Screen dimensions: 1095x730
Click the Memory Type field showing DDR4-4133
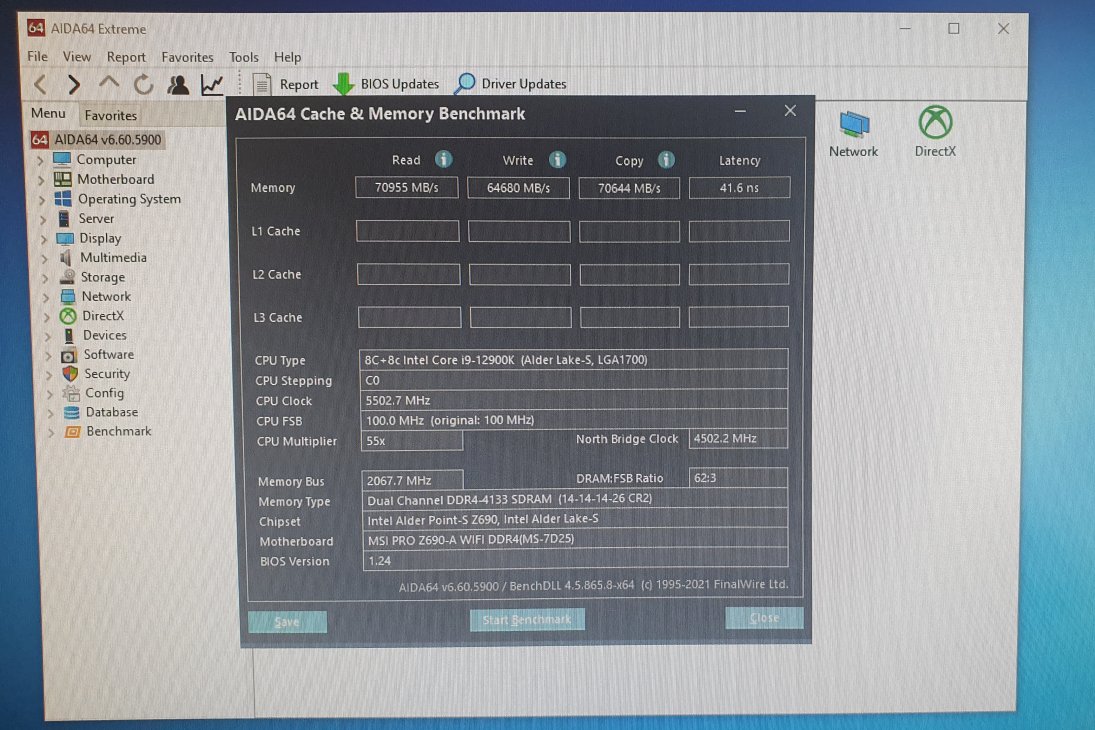[575, 499]
